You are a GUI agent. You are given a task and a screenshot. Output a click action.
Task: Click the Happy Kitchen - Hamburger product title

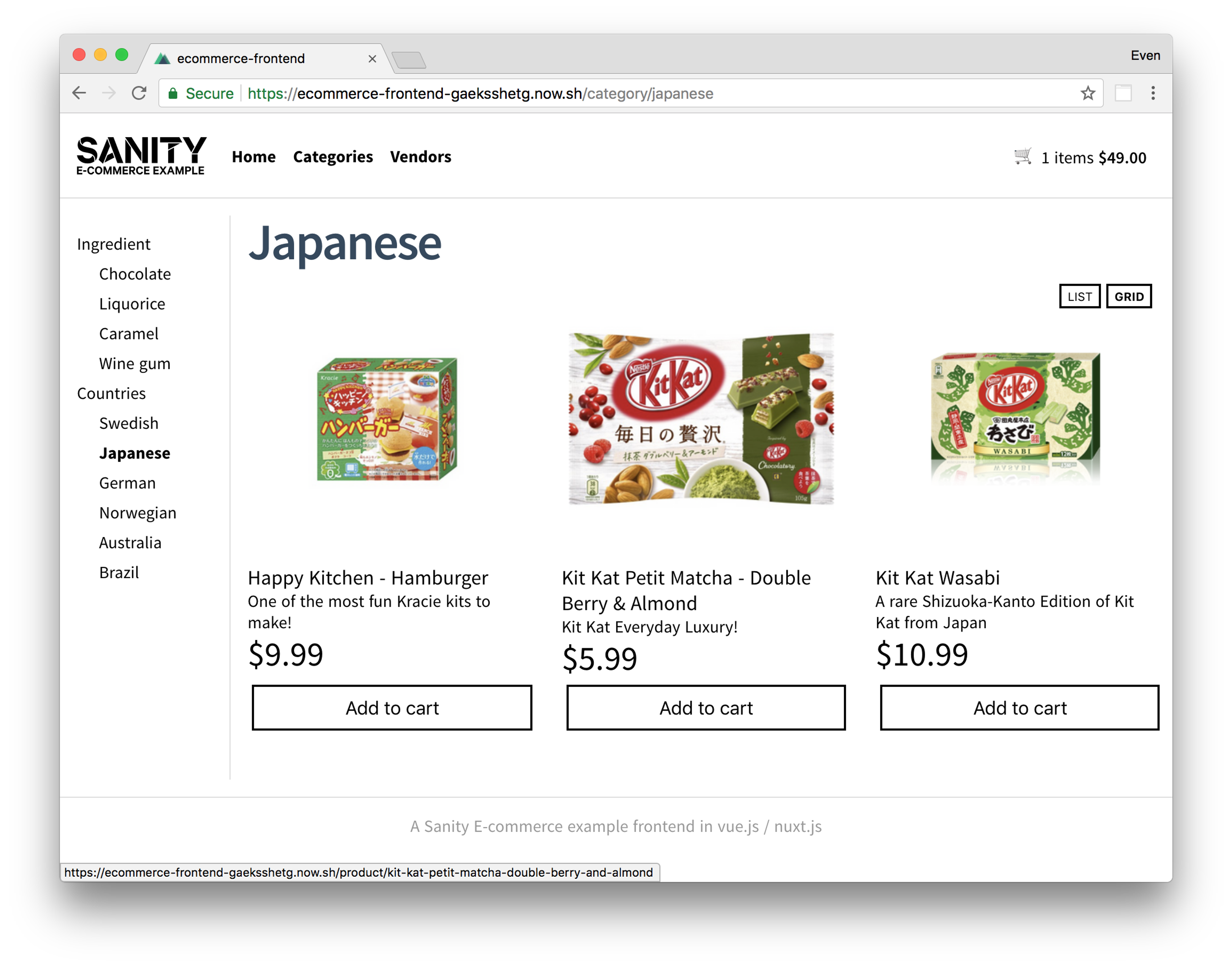pos(367,578)
